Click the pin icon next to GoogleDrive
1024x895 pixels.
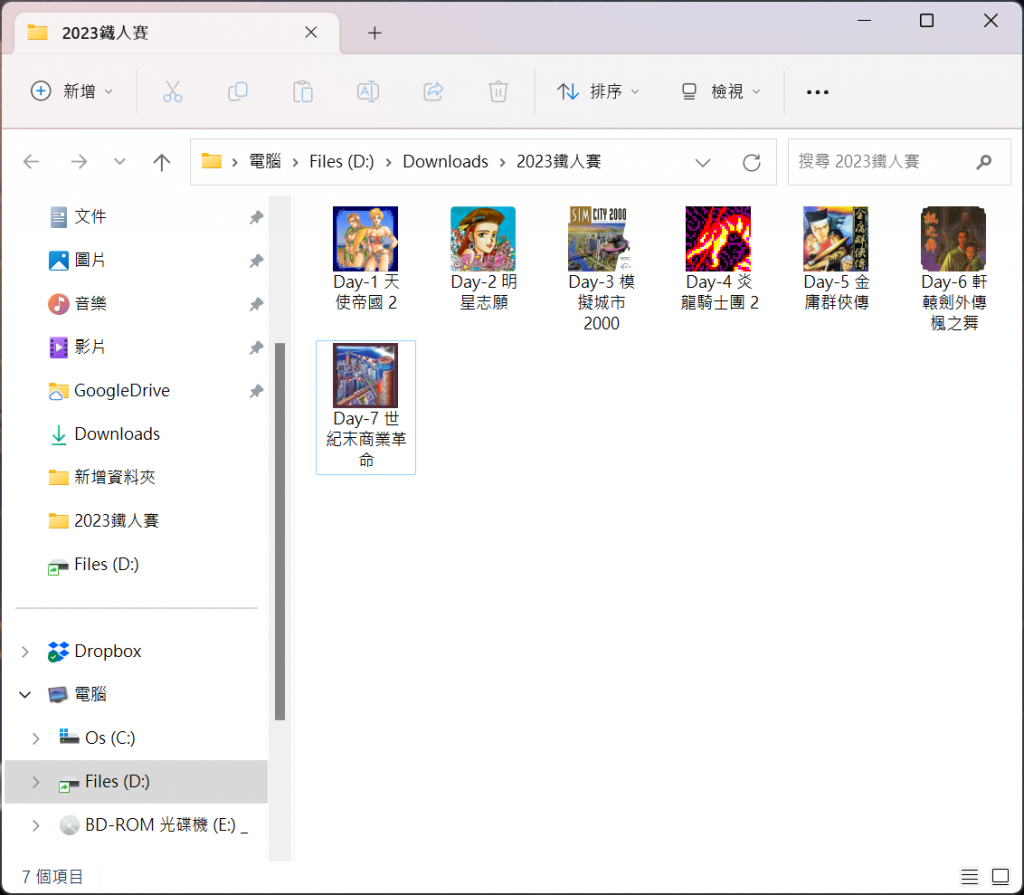coord(256,391)
